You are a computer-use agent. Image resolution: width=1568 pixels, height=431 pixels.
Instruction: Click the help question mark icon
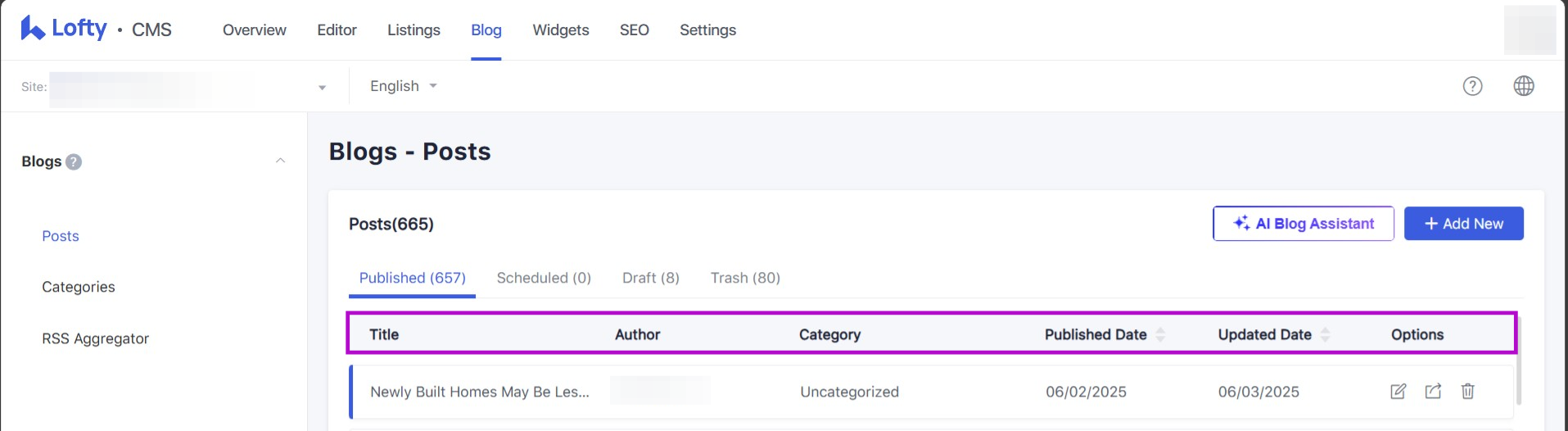coord(1472,86)
